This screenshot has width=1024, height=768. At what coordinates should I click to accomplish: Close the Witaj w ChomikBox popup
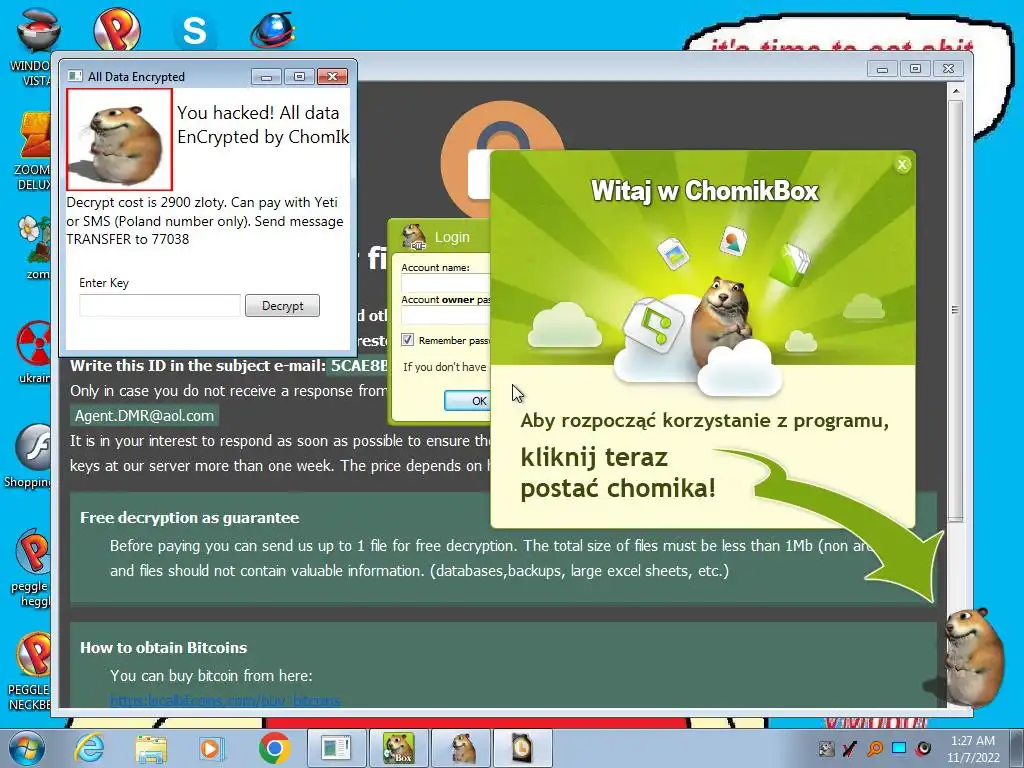(902, 165)
